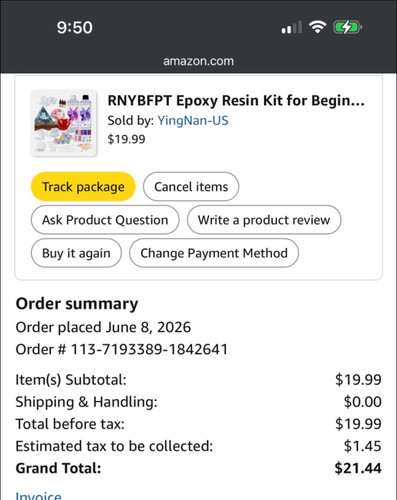Select Cancel items
The image size is (397, 500).
(191, 187)
